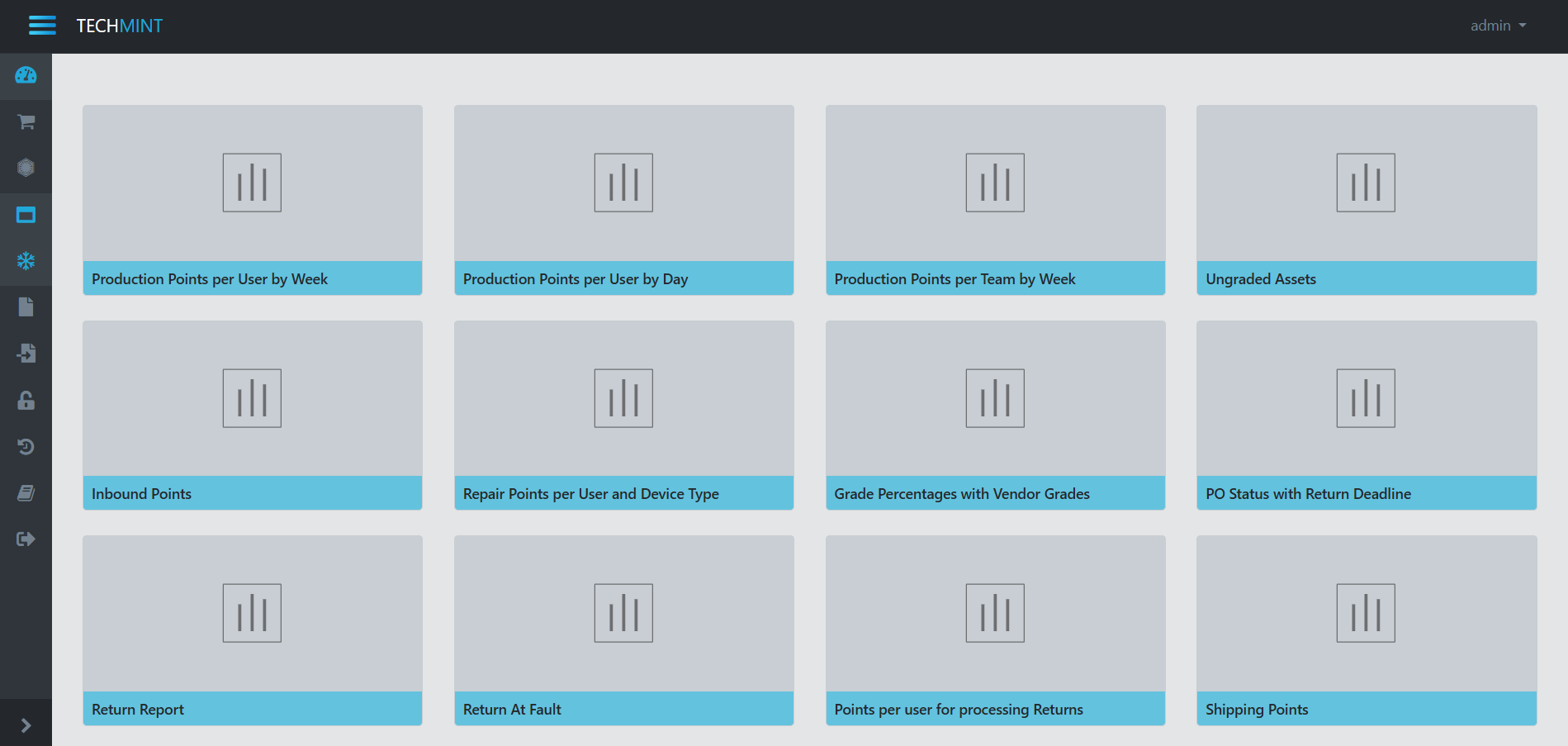1568x746 pixels.
Task: Open the Inbound Points report label
Action: click(141, 494)
